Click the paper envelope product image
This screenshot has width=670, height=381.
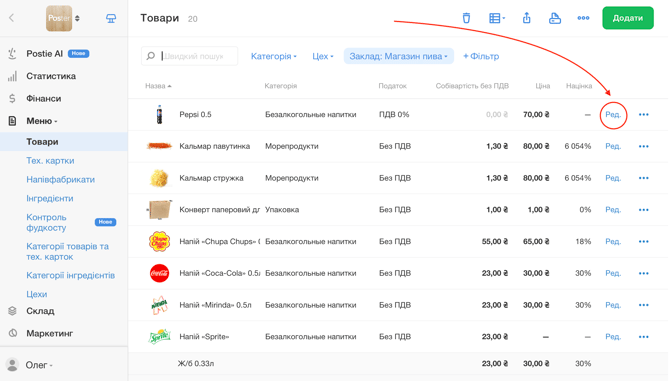159,209
